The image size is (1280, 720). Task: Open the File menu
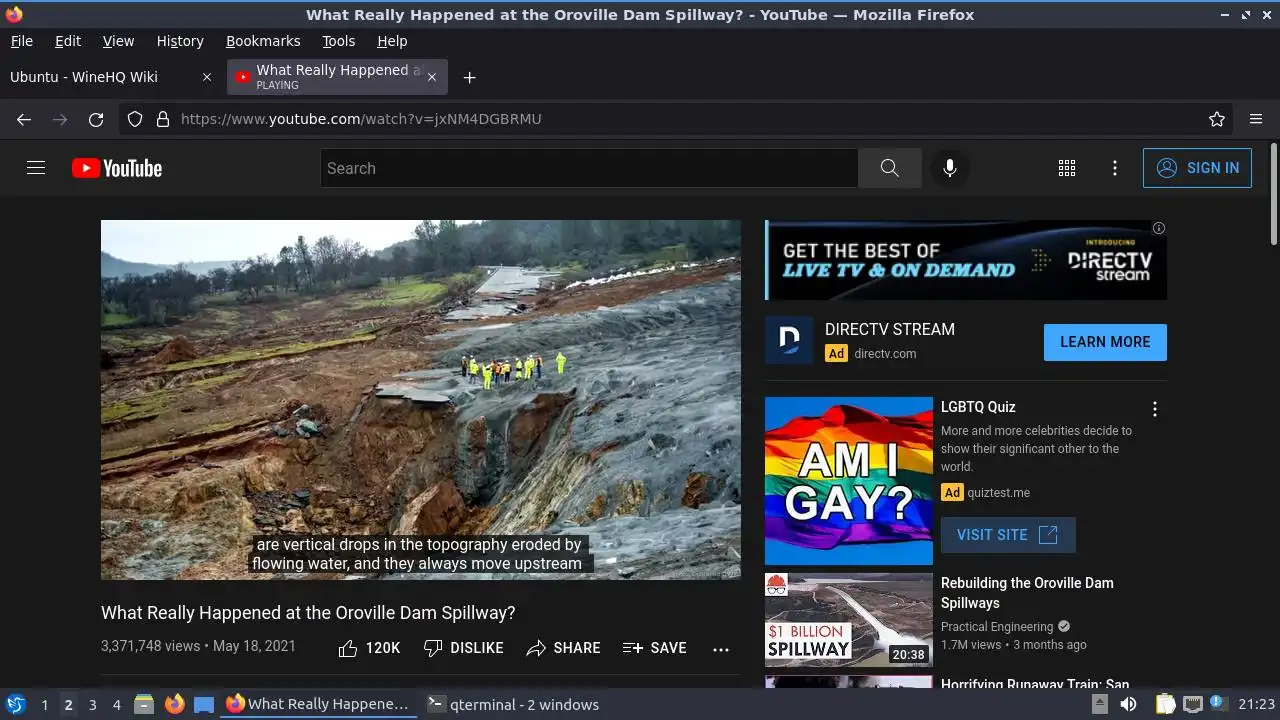(21, 41)
